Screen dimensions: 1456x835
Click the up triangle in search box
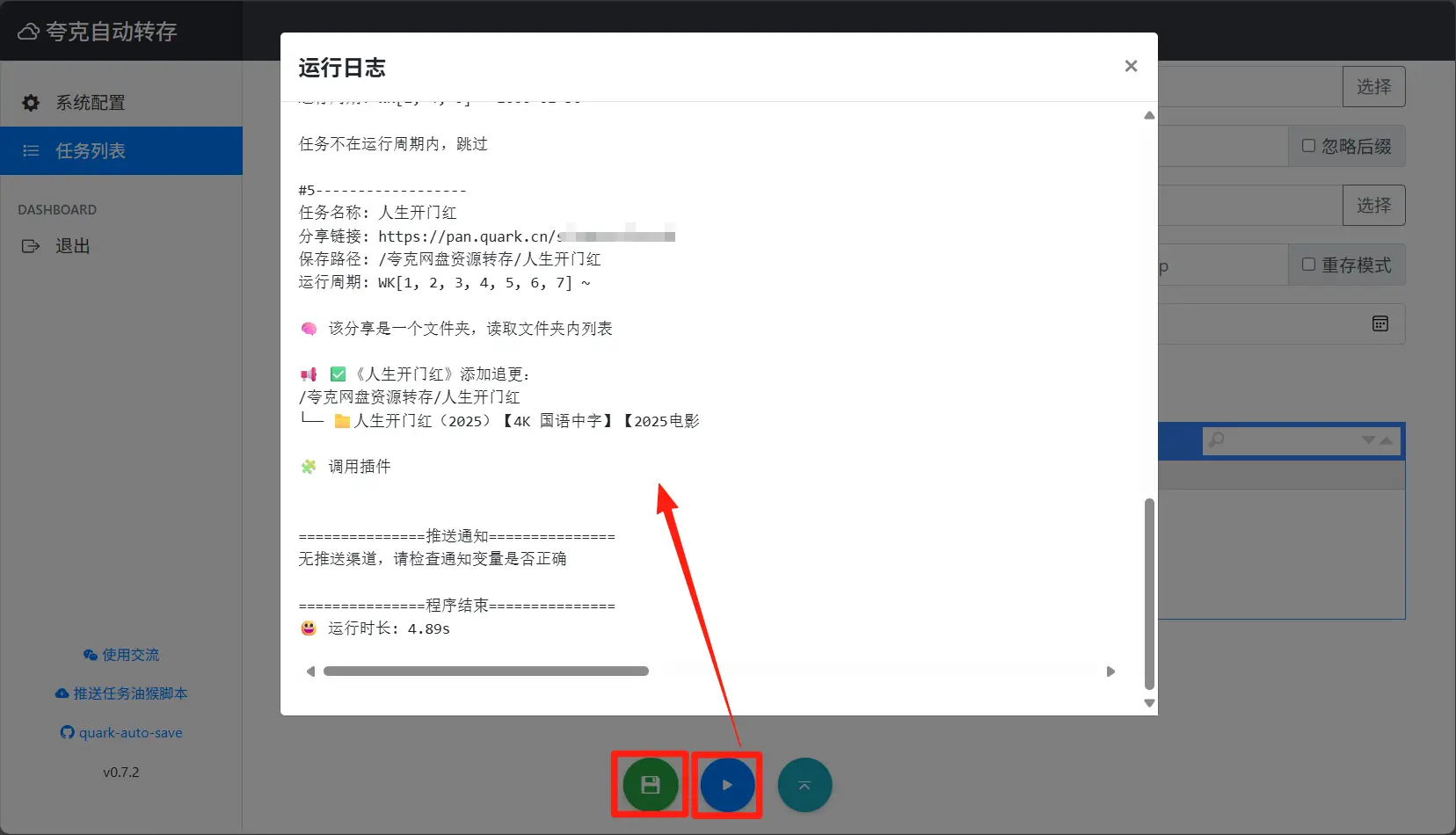tap(1387, 440)
